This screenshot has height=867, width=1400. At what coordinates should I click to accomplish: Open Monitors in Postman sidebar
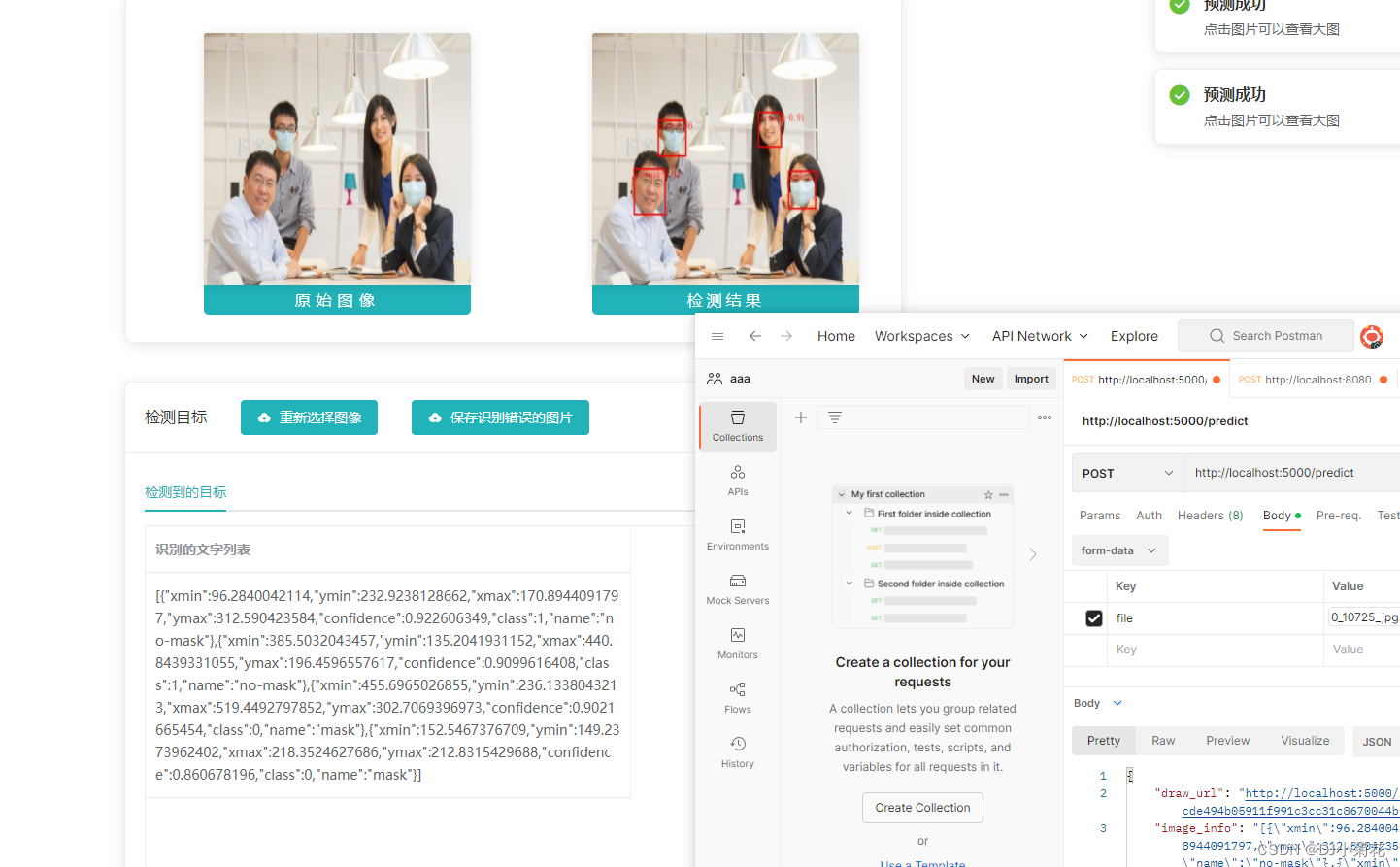click(738, 644)
